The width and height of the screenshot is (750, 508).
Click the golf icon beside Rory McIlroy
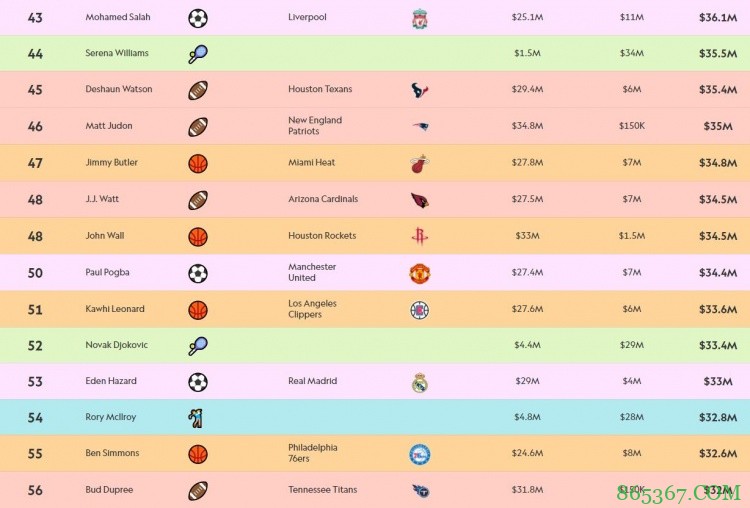196,418
